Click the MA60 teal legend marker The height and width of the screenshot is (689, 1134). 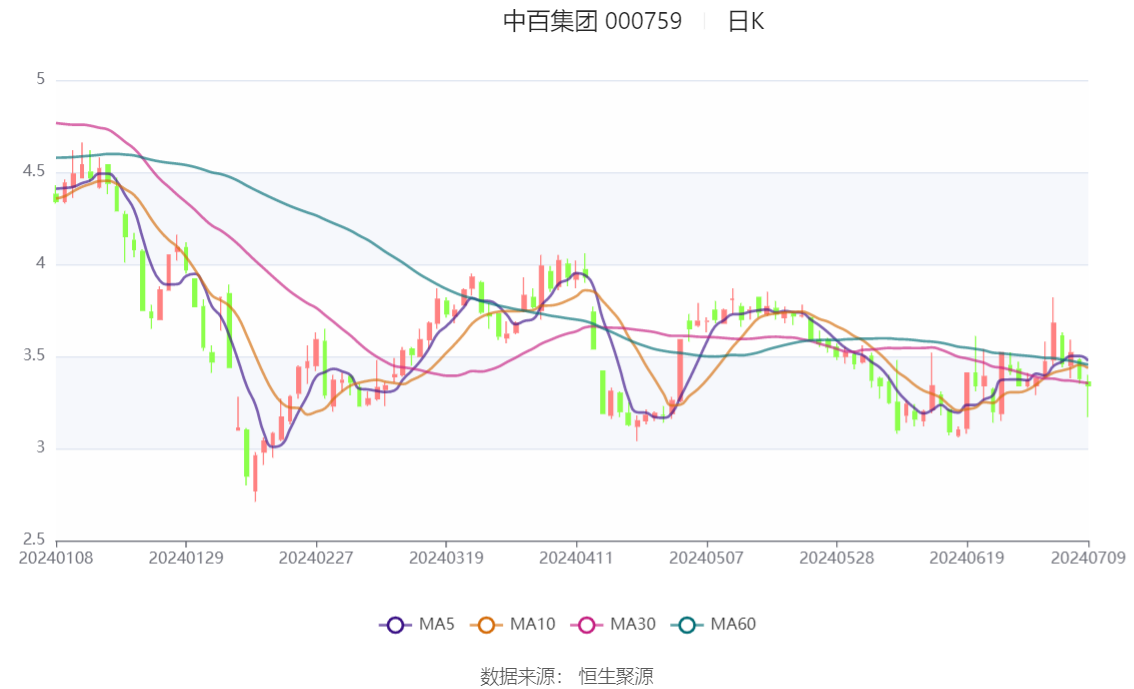(x=687, y=625)
